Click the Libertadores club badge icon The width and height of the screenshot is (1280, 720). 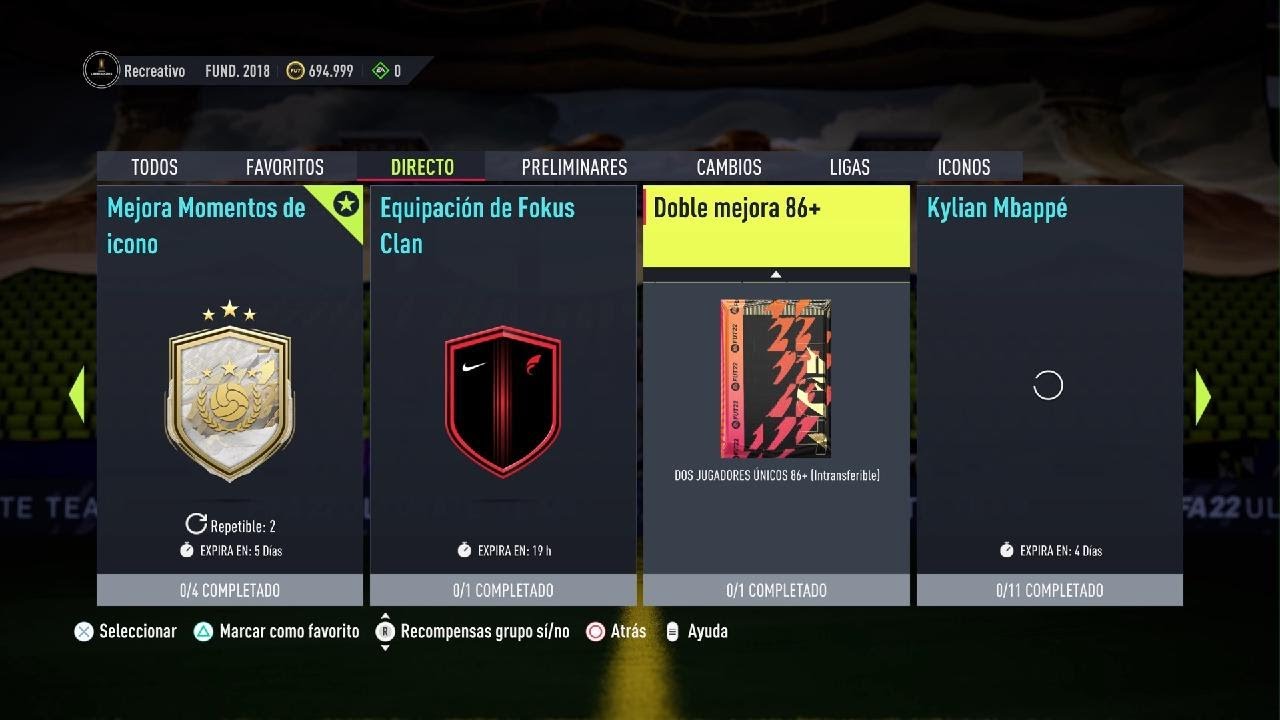point(101,70)
